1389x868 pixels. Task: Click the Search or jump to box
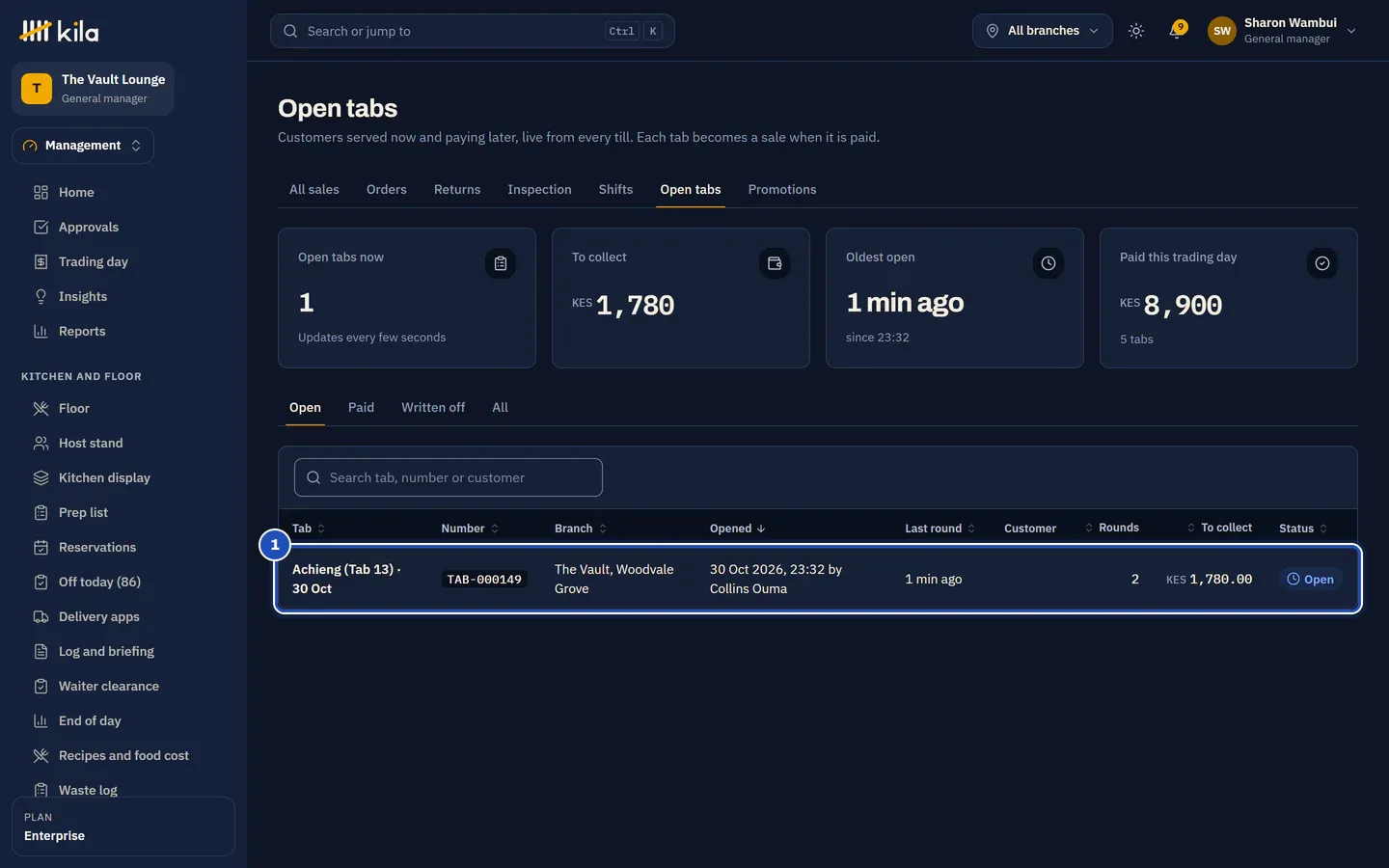[x=473, y=31]
